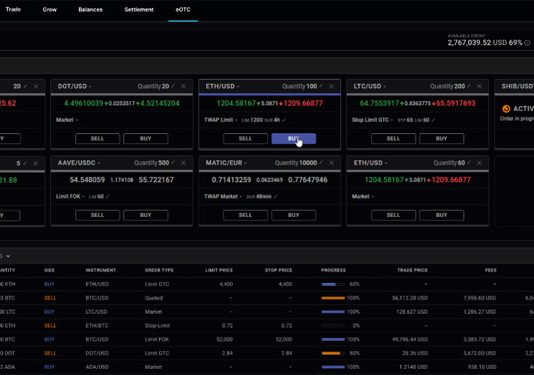Click SELL on MATIC/EUR card
The image size is (534, 375).
point(245,215)
